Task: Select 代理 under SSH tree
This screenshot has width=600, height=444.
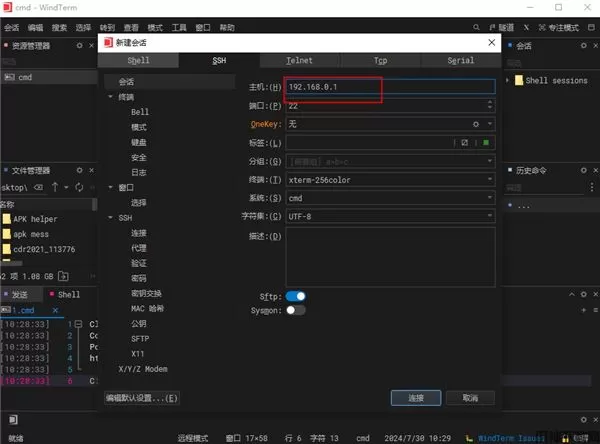Action: click(139, 248)
